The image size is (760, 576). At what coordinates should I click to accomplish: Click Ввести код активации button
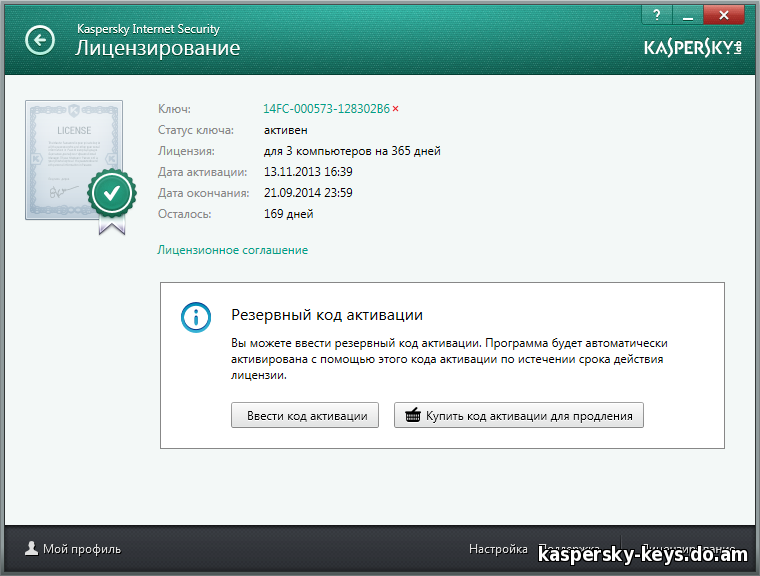click(x=305, y=416)
